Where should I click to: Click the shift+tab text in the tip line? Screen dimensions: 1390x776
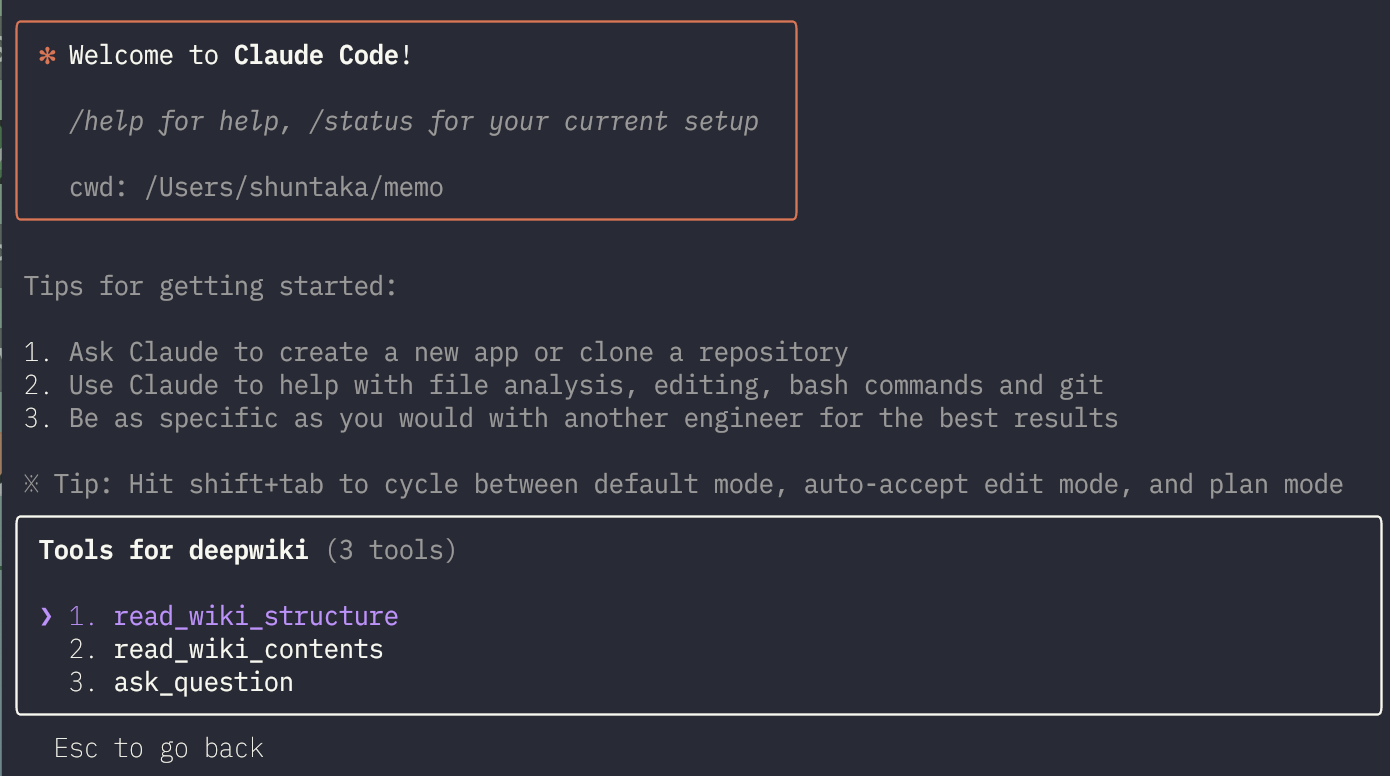(x=256, y=485)
